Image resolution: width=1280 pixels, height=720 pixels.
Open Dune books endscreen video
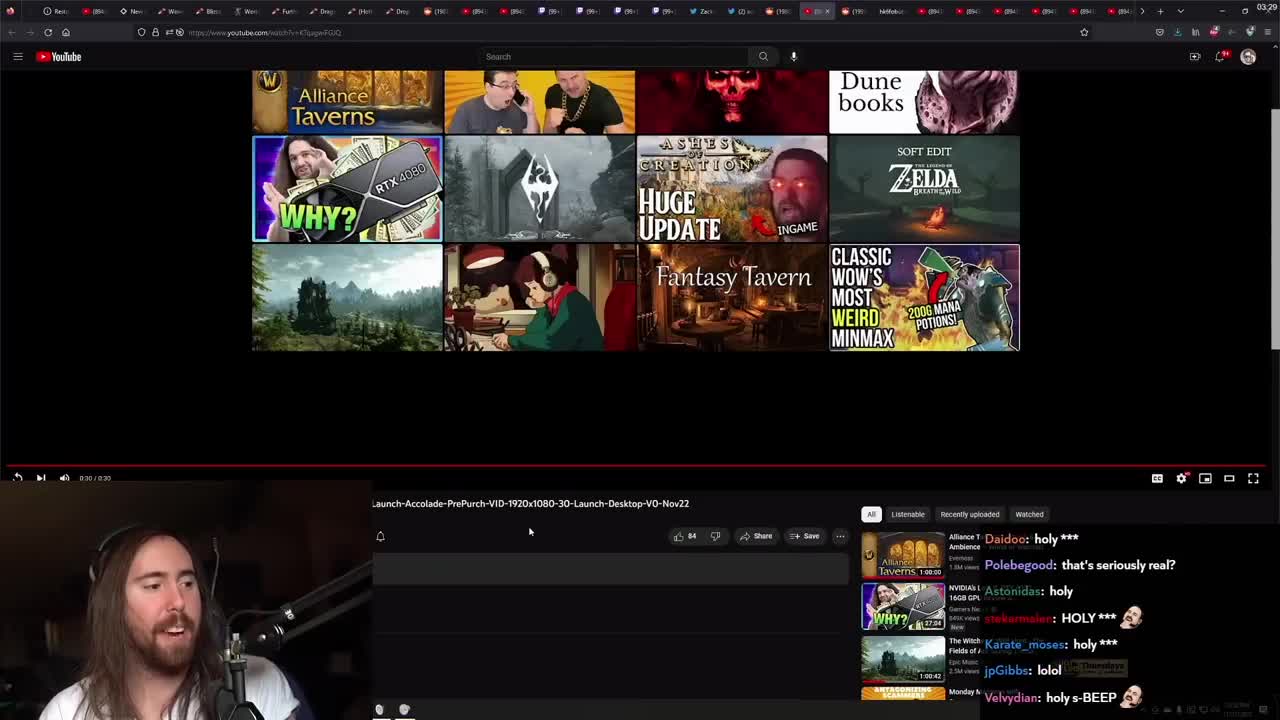[x=924, y=101]
